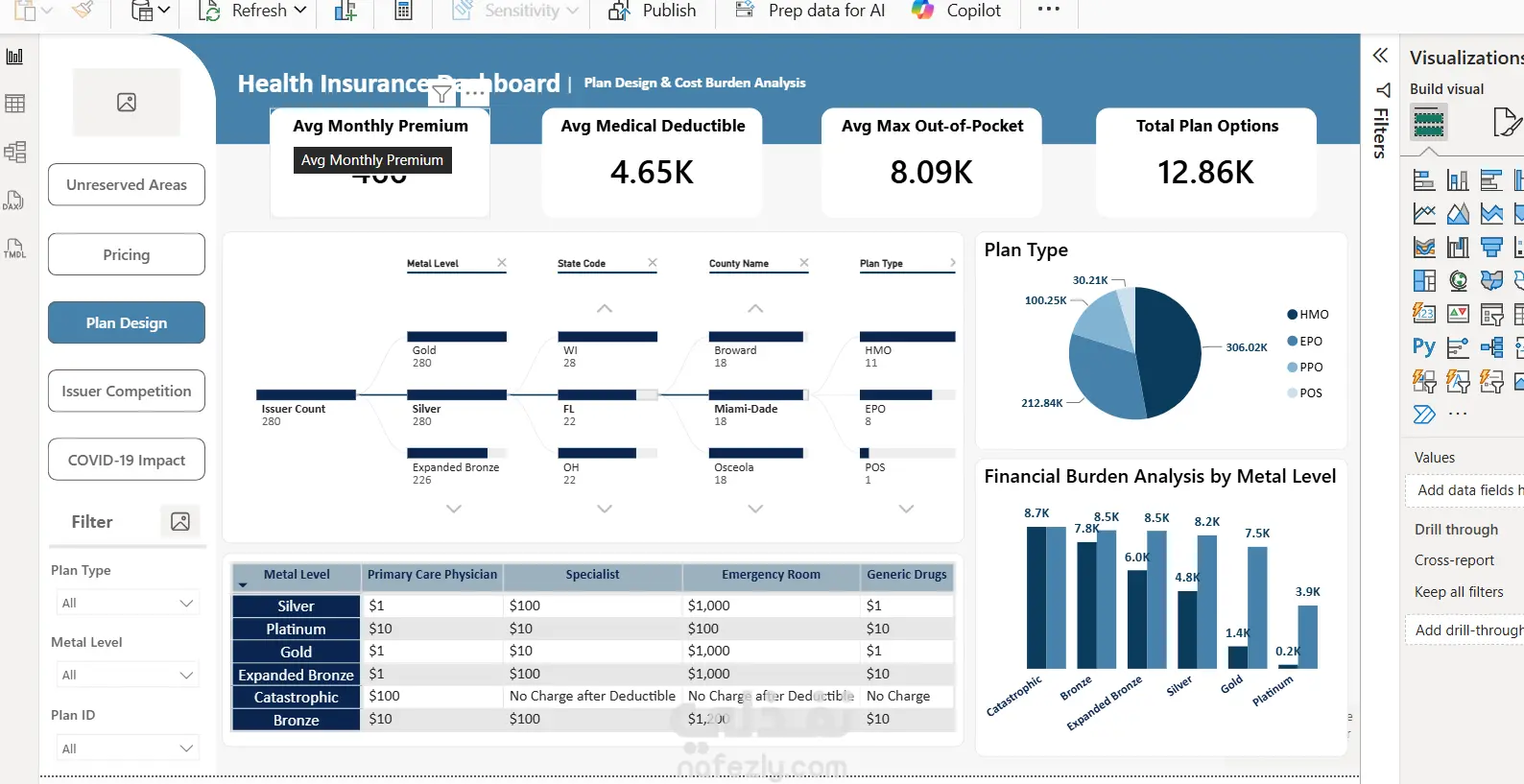Go to Issuer Competition page
This screenshot has width=1524, height=784.
[x=127, y=391]
